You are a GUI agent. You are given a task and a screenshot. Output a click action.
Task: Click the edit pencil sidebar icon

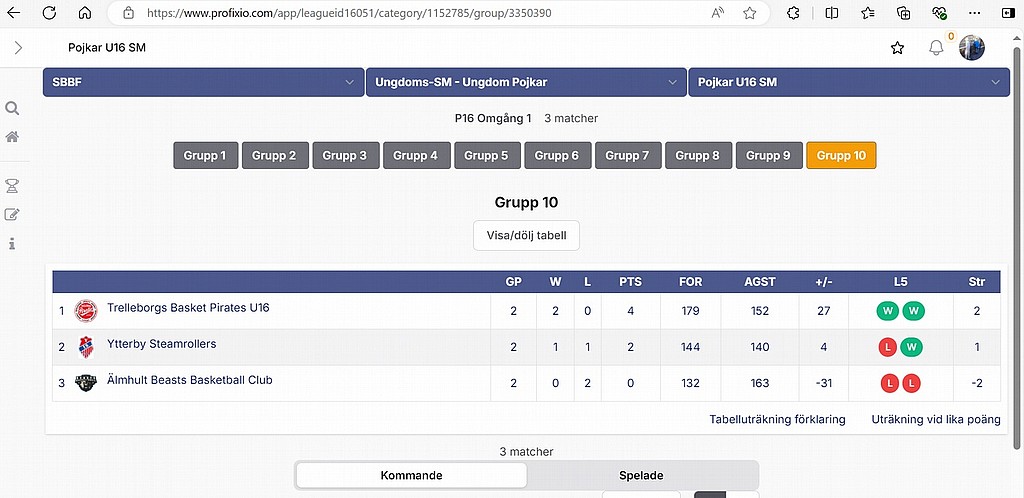13,214
